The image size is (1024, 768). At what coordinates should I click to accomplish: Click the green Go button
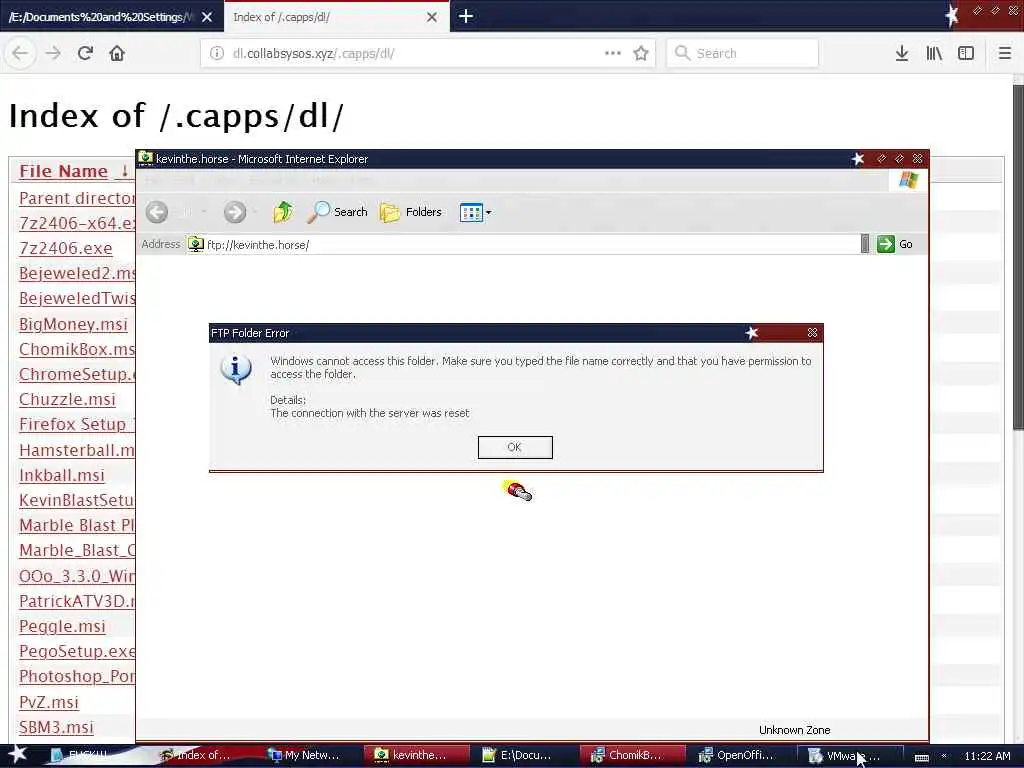[x=895, y=244]
